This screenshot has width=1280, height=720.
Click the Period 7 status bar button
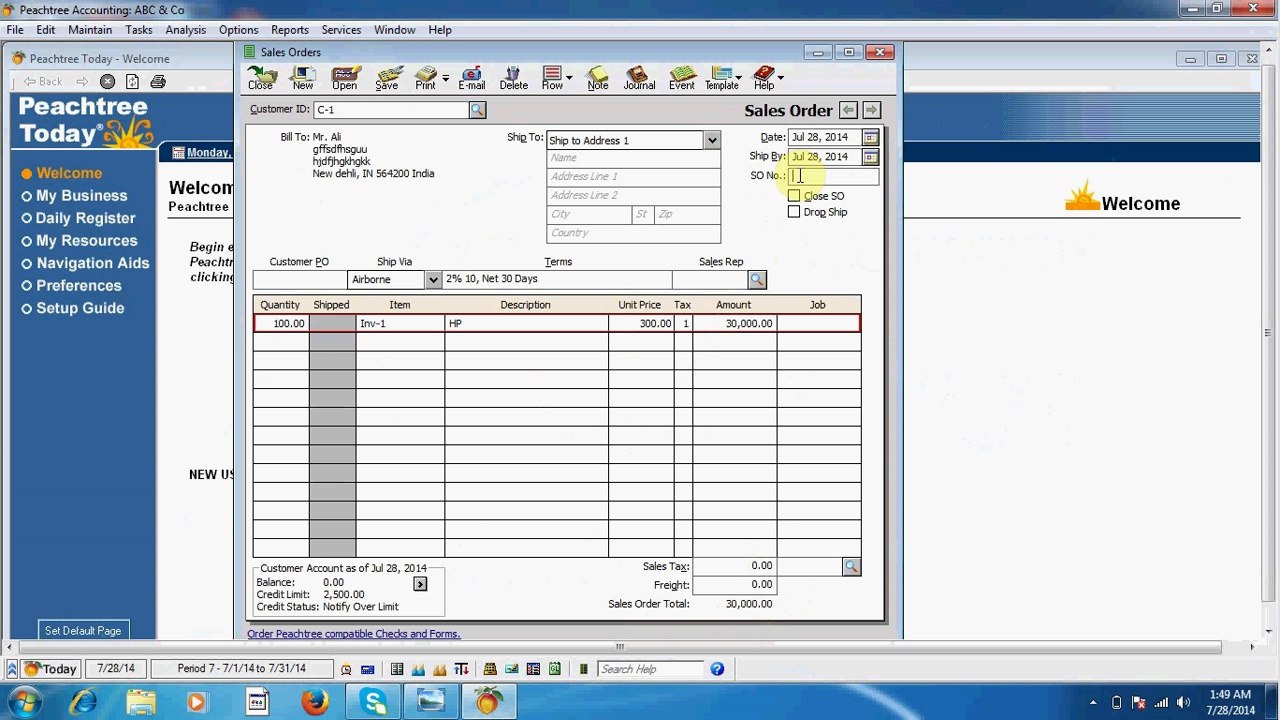(242, 669)
